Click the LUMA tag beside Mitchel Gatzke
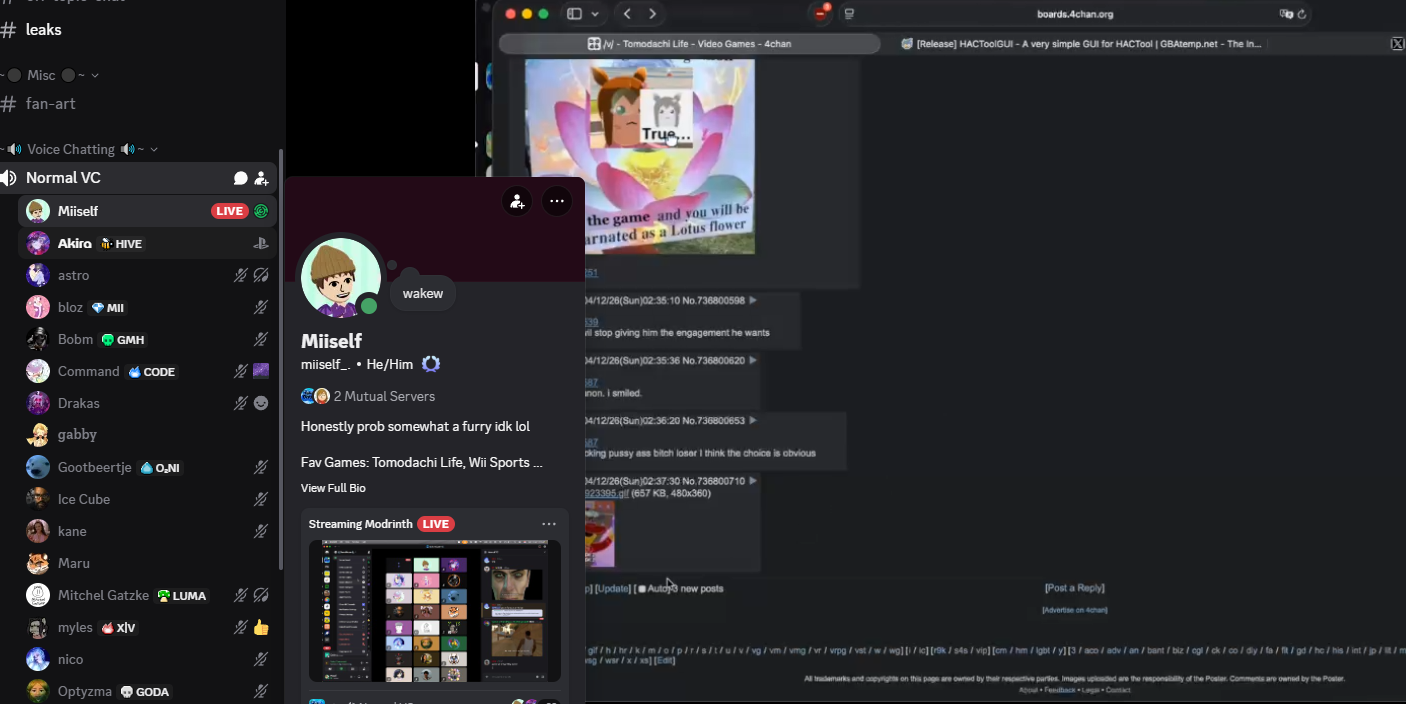Image resolution: width=1406 pixels, height=704 pixels. pyautogui.click(x=182, y=595)
